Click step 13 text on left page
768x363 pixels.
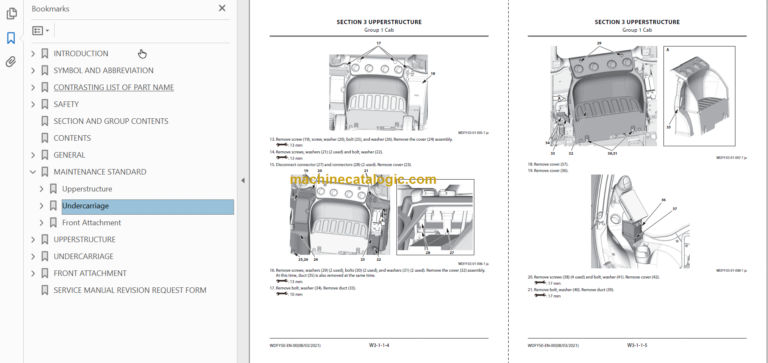coord(361,139)
